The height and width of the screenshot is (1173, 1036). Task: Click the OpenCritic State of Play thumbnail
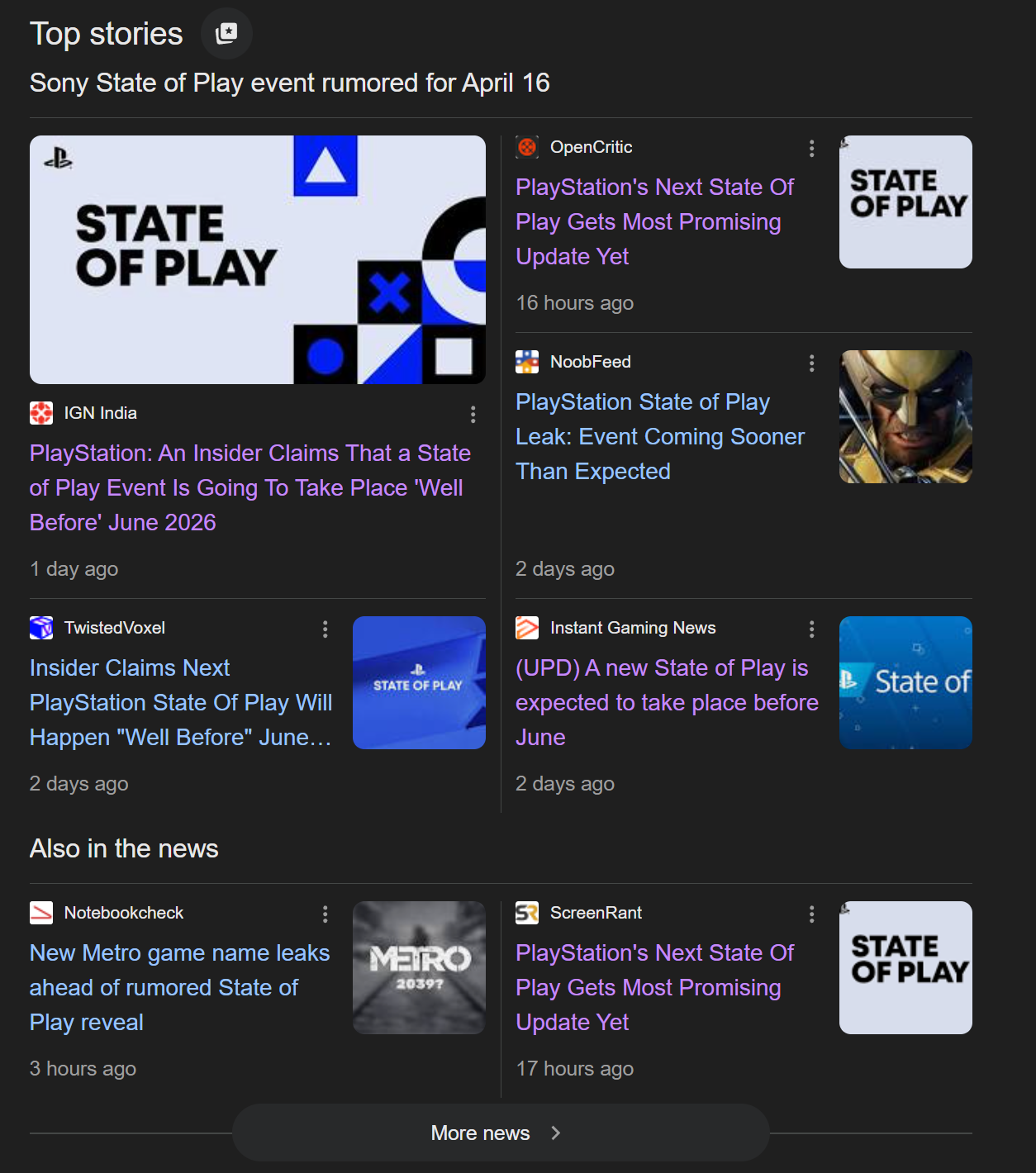point(905,202)
